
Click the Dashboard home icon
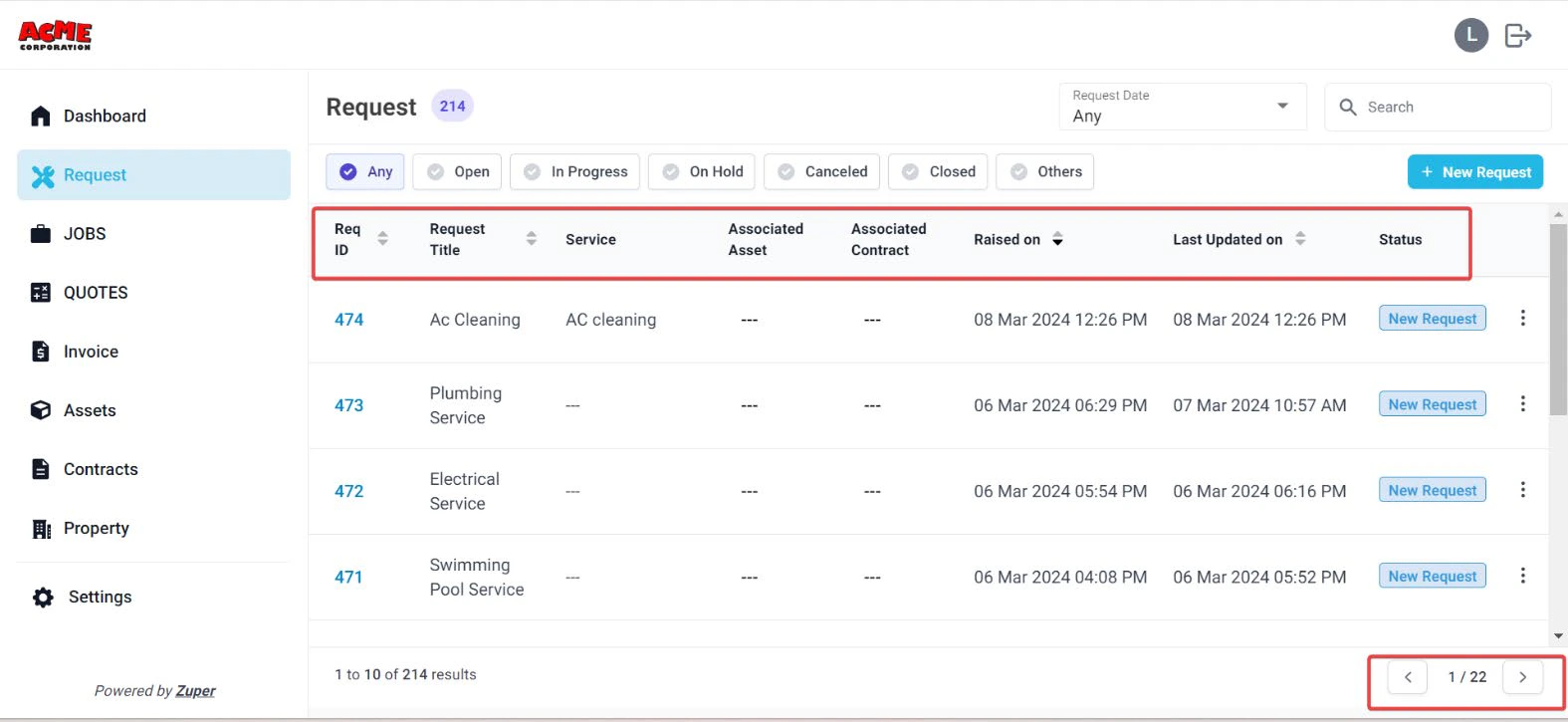[x=41, y=117]
